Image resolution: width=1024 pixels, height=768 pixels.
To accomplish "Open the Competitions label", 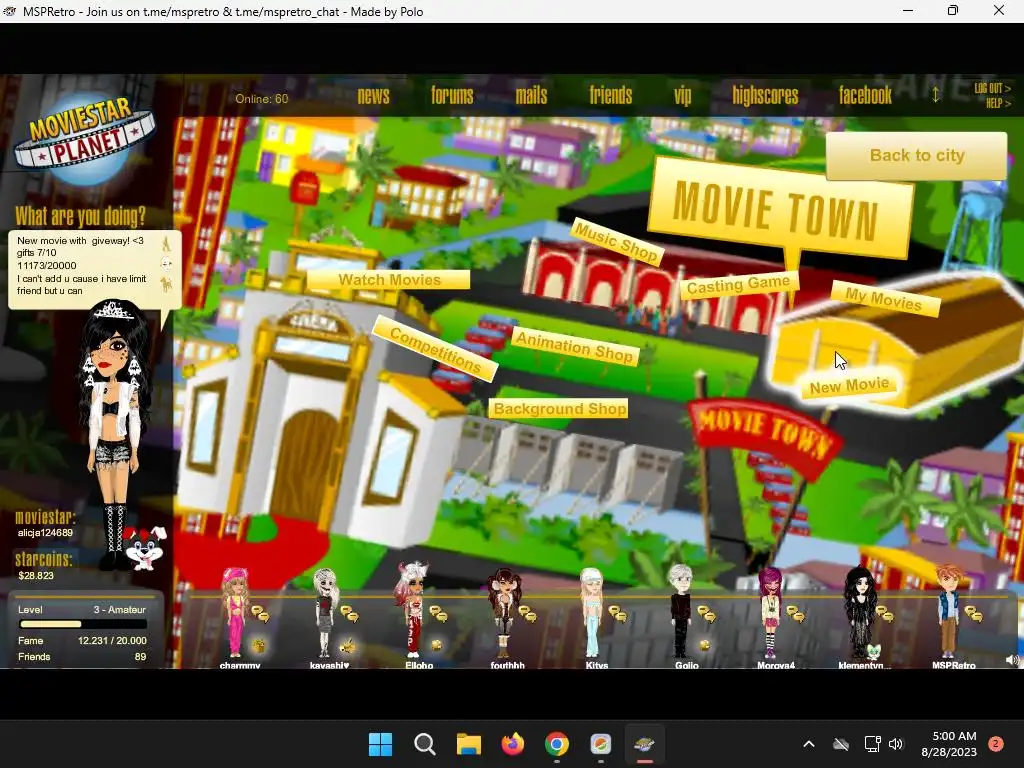I will (x=436, y=349).
